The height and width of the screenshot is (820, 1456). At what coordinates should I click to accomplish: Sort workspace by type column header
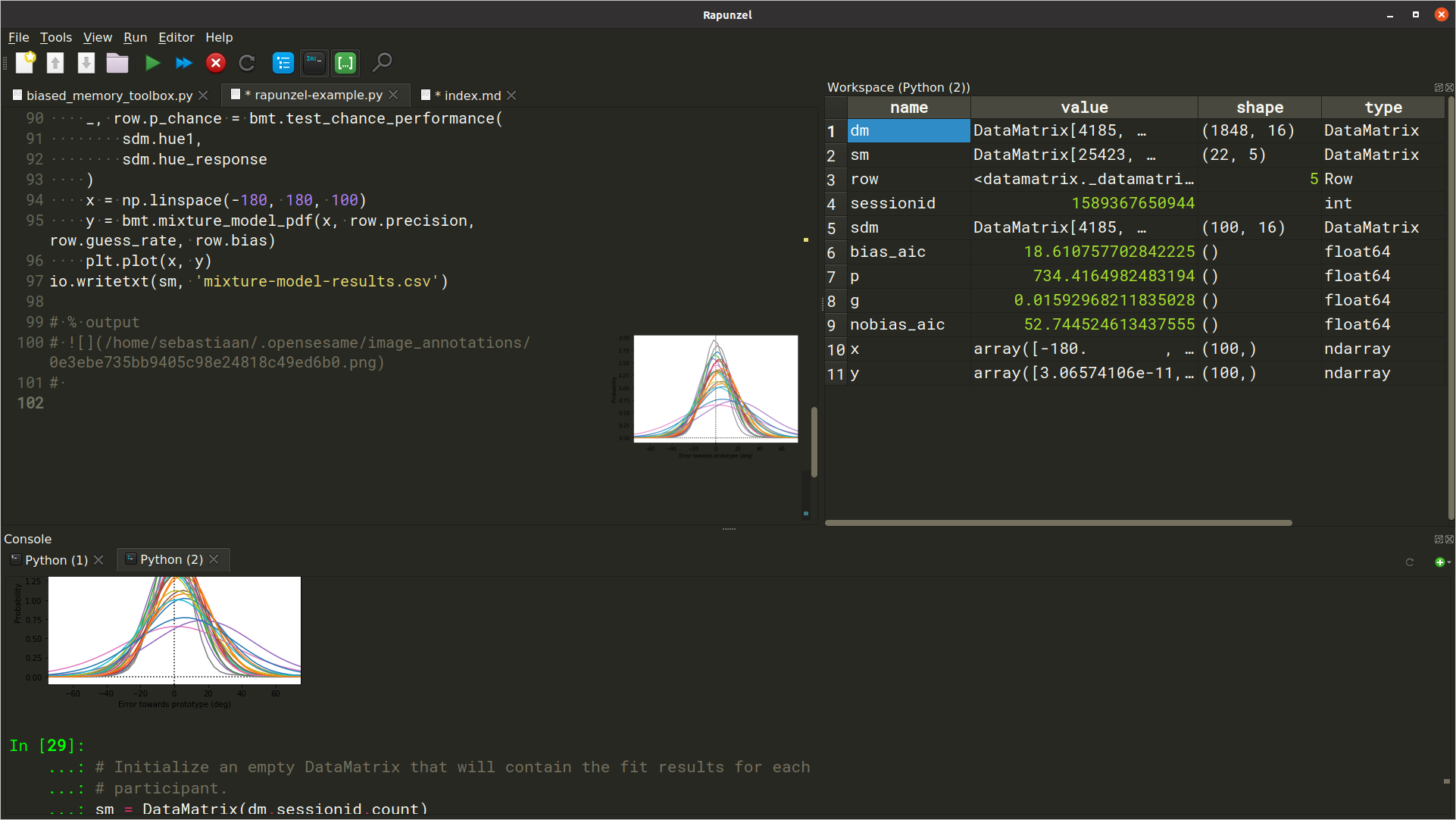click(1383, 108)
